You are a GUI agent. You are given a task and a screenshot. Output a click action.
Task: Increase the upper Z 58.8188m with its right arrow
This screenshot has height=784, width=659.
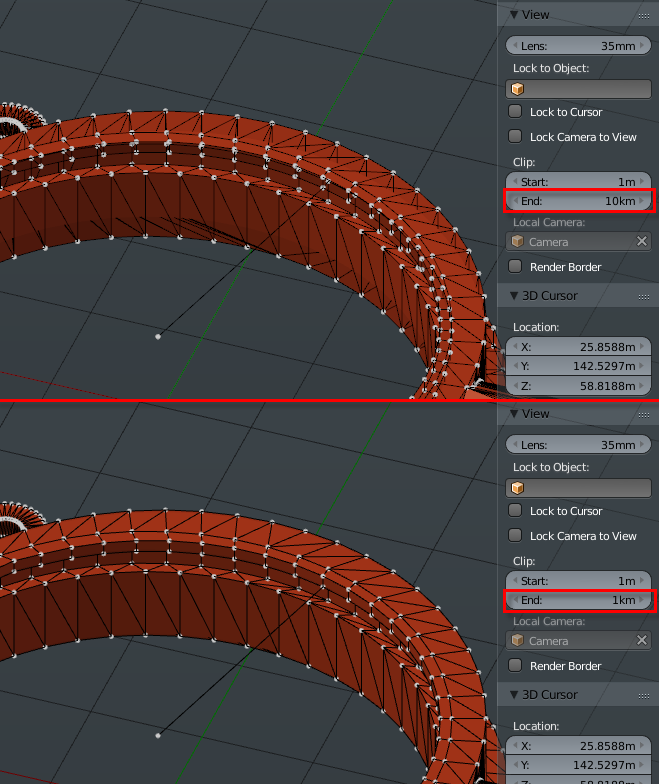[x=642, y=386]
